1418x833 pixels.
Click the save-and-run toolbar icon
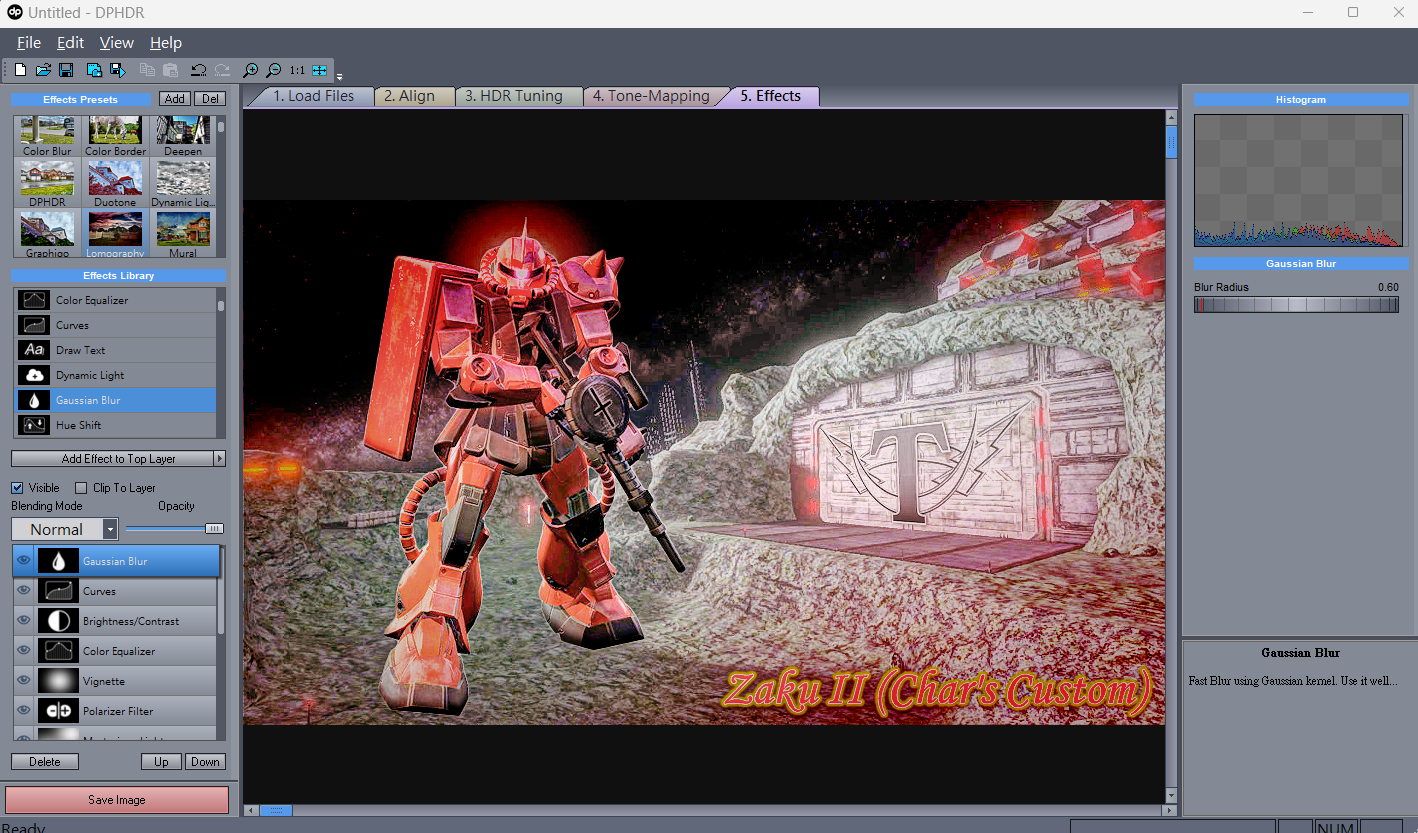click(x=117, y=70)
